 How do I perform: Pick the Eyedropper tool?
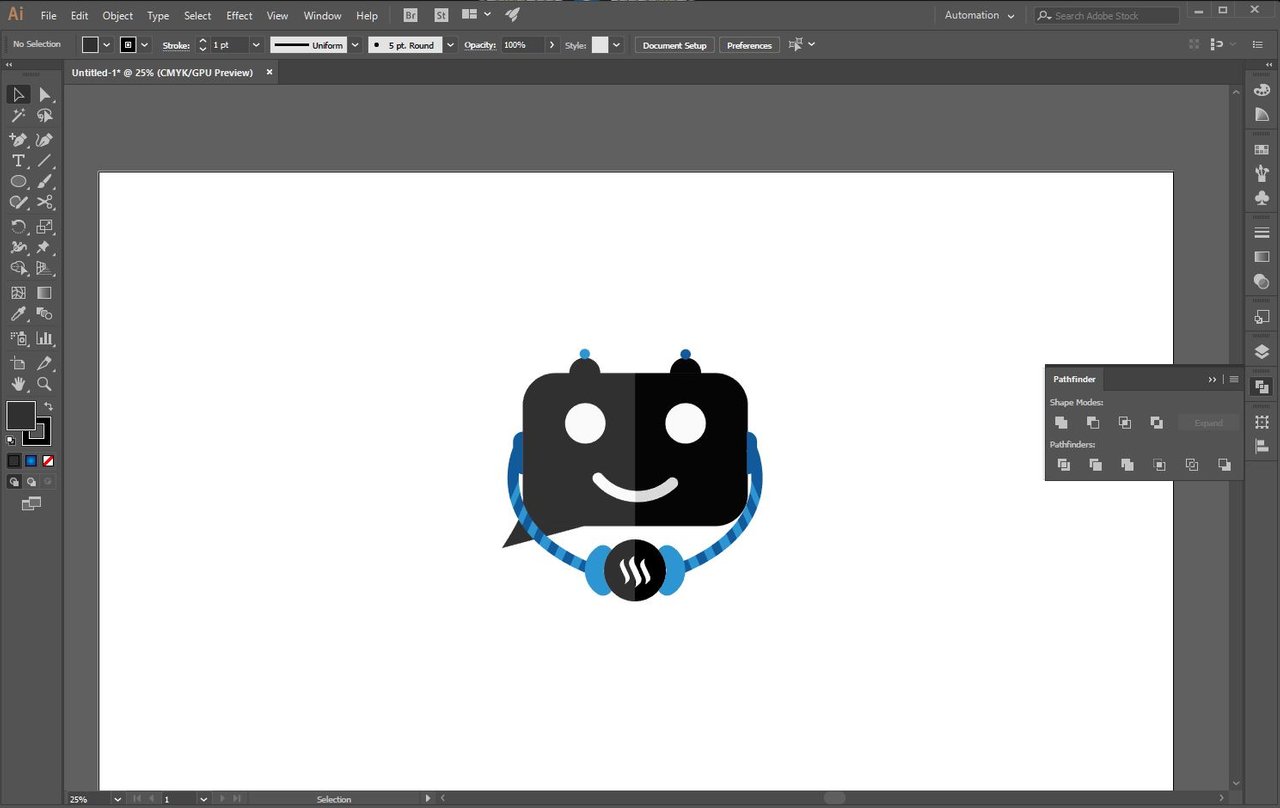[18, 315]
